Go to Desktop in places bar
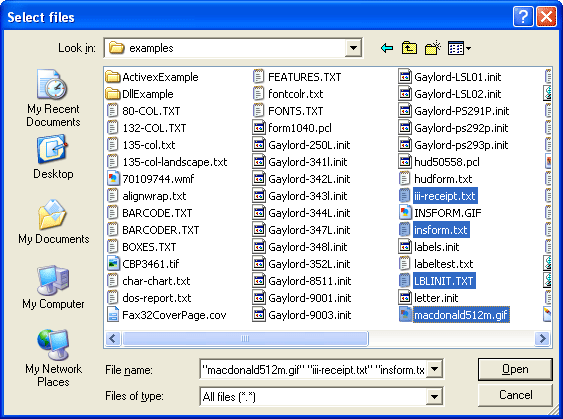Viewport: 563px width, 419px height. click(x=53, y=157)
